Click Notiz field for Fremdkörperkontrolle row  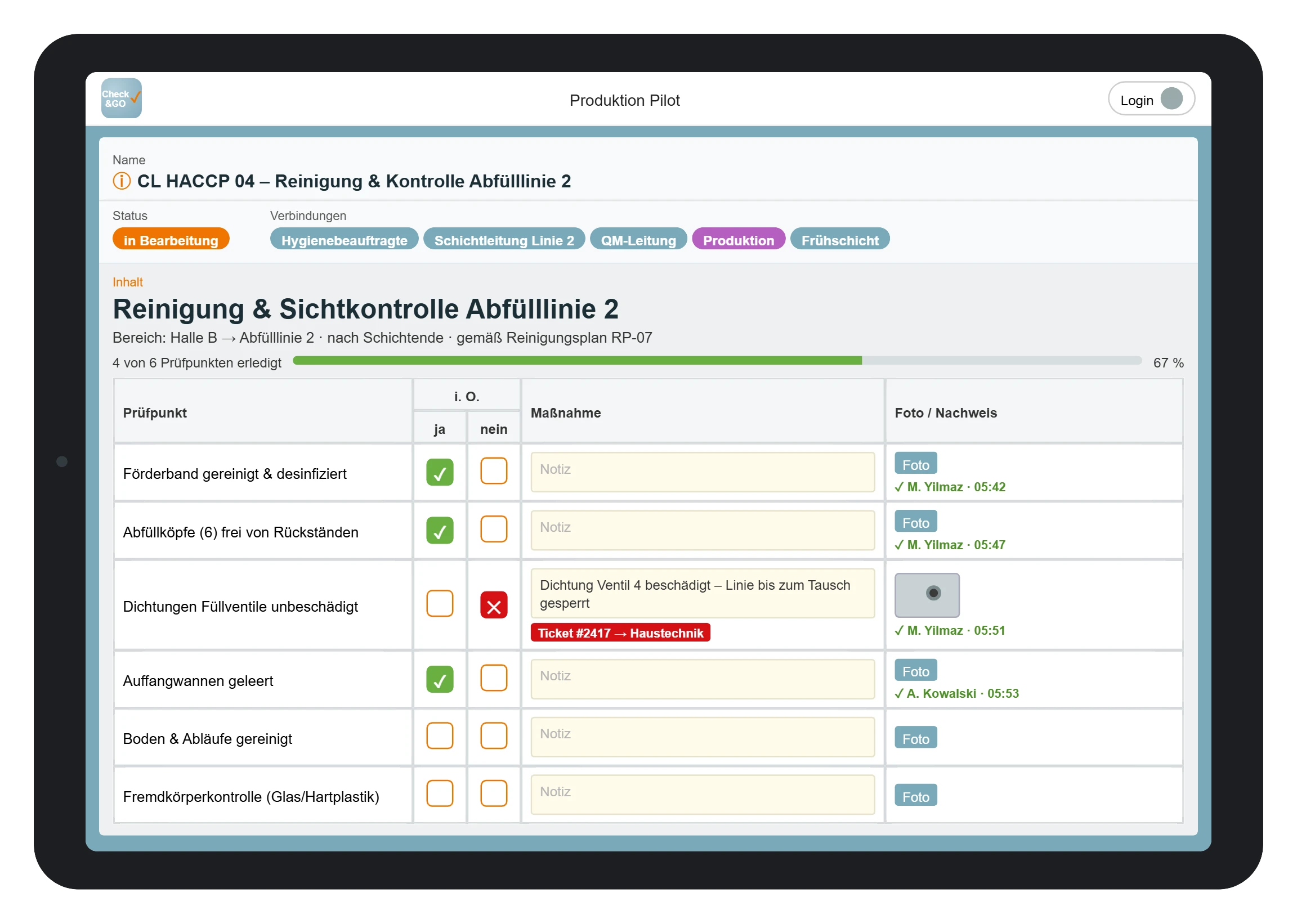703,795
